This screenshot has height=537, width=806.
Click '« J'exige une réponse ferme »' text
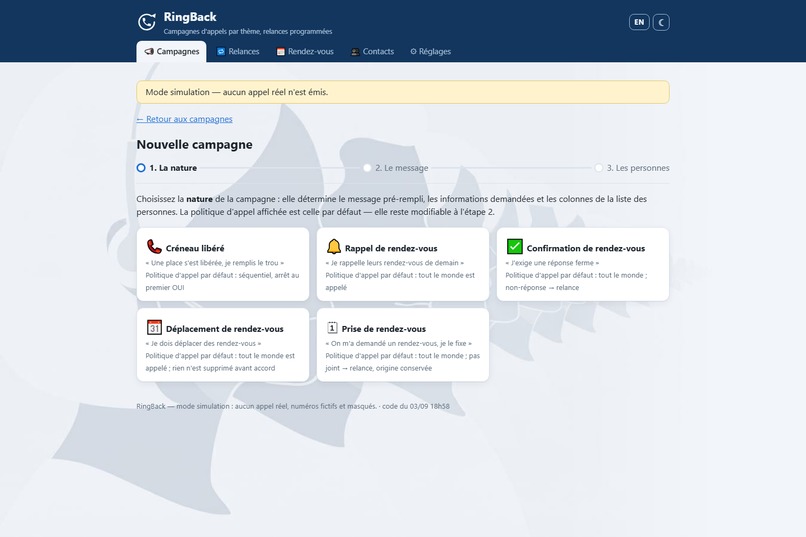pos(552,263)
